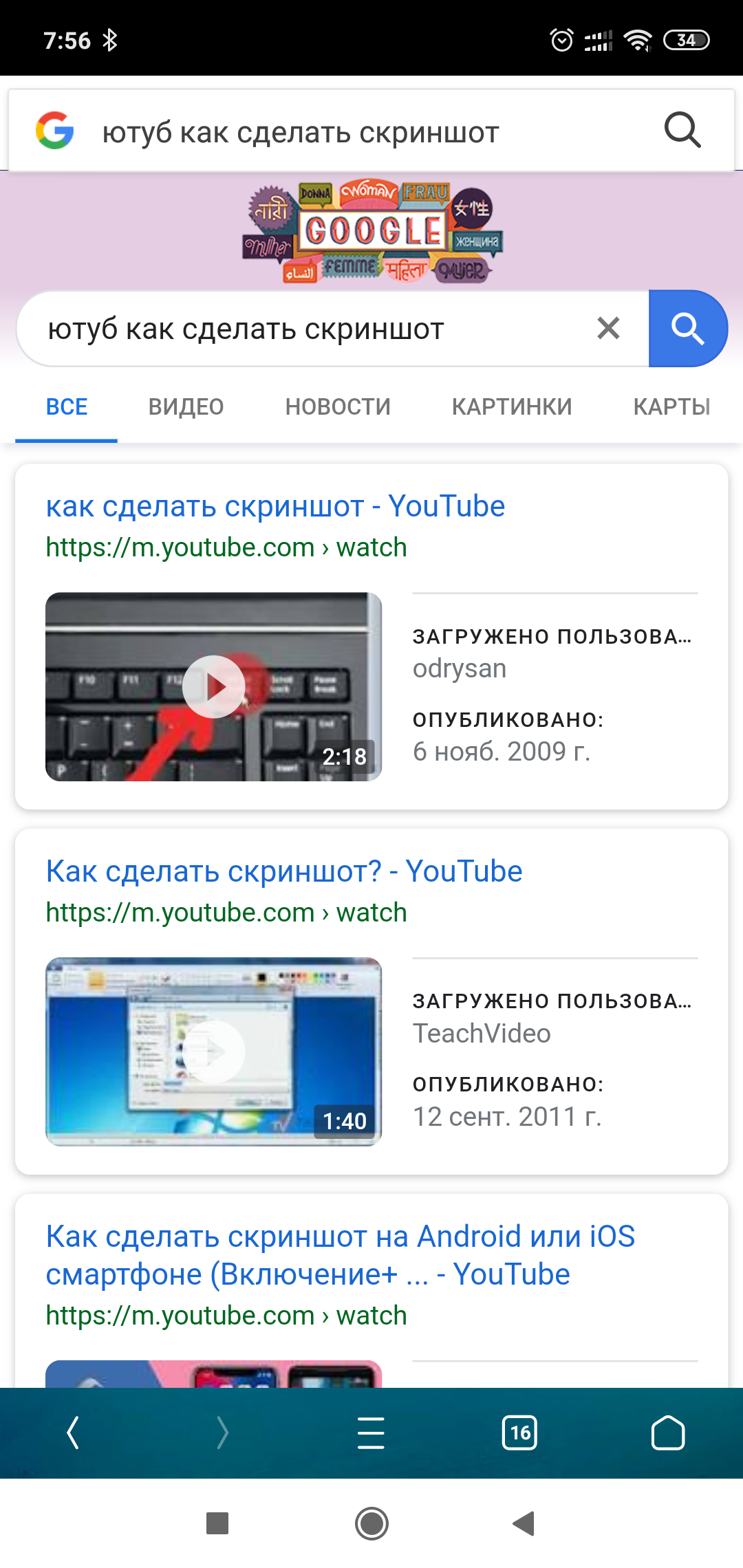The image size is (743, 1568).
Task: Tap the browser home icon
Action: click(x=667, y=1433)
